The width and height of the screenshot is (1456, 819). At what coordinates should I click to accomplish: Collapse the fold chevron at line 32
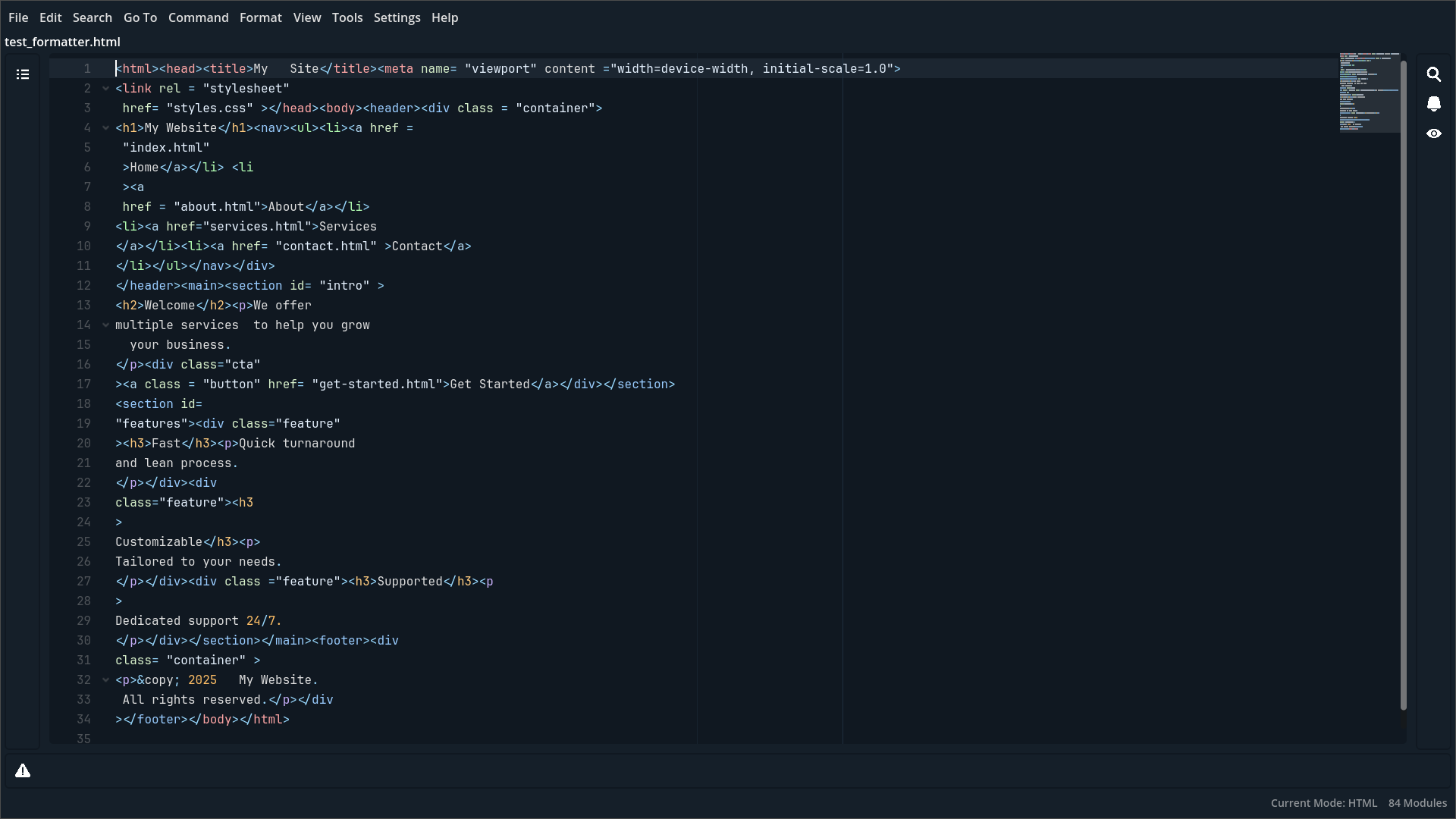105,680
